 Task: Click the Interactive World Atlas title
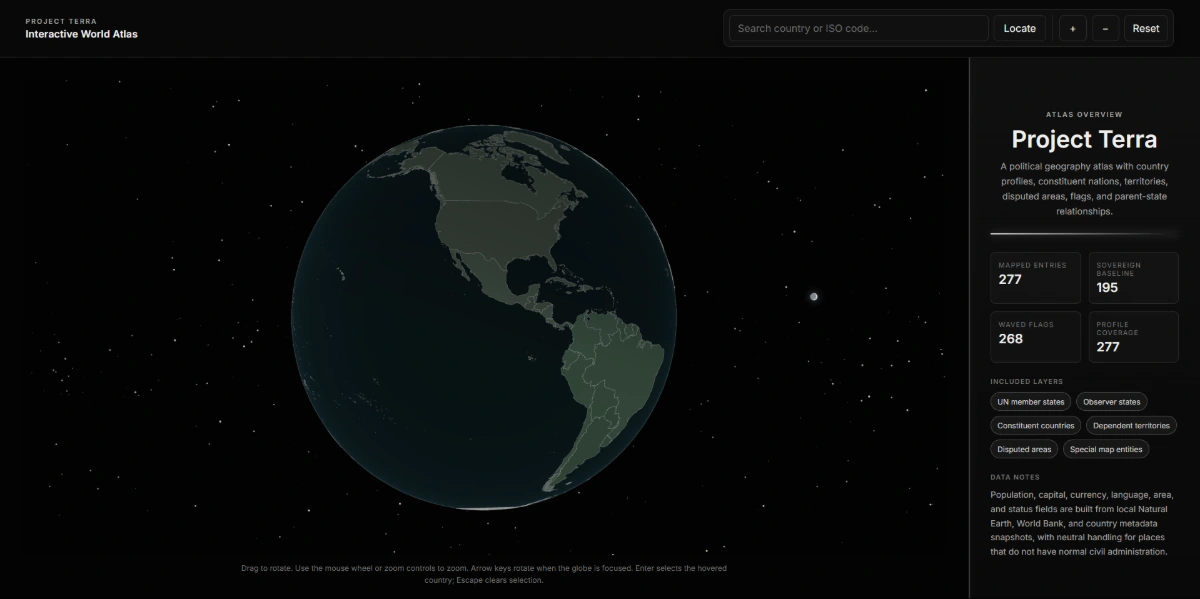[82, 34]
